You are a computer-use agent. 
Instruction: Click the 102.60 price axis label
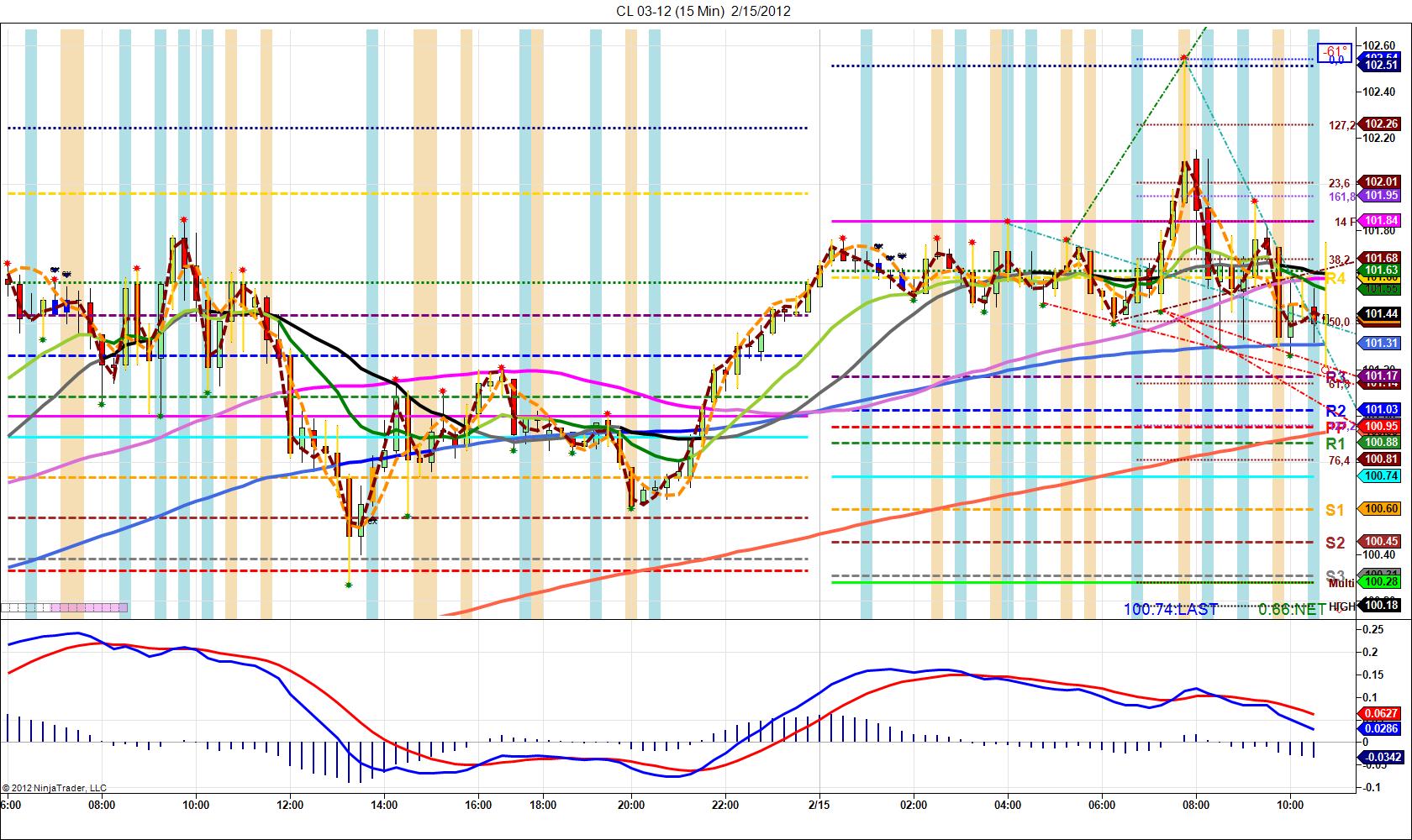pyautogui.click(x=1378, y=45)
